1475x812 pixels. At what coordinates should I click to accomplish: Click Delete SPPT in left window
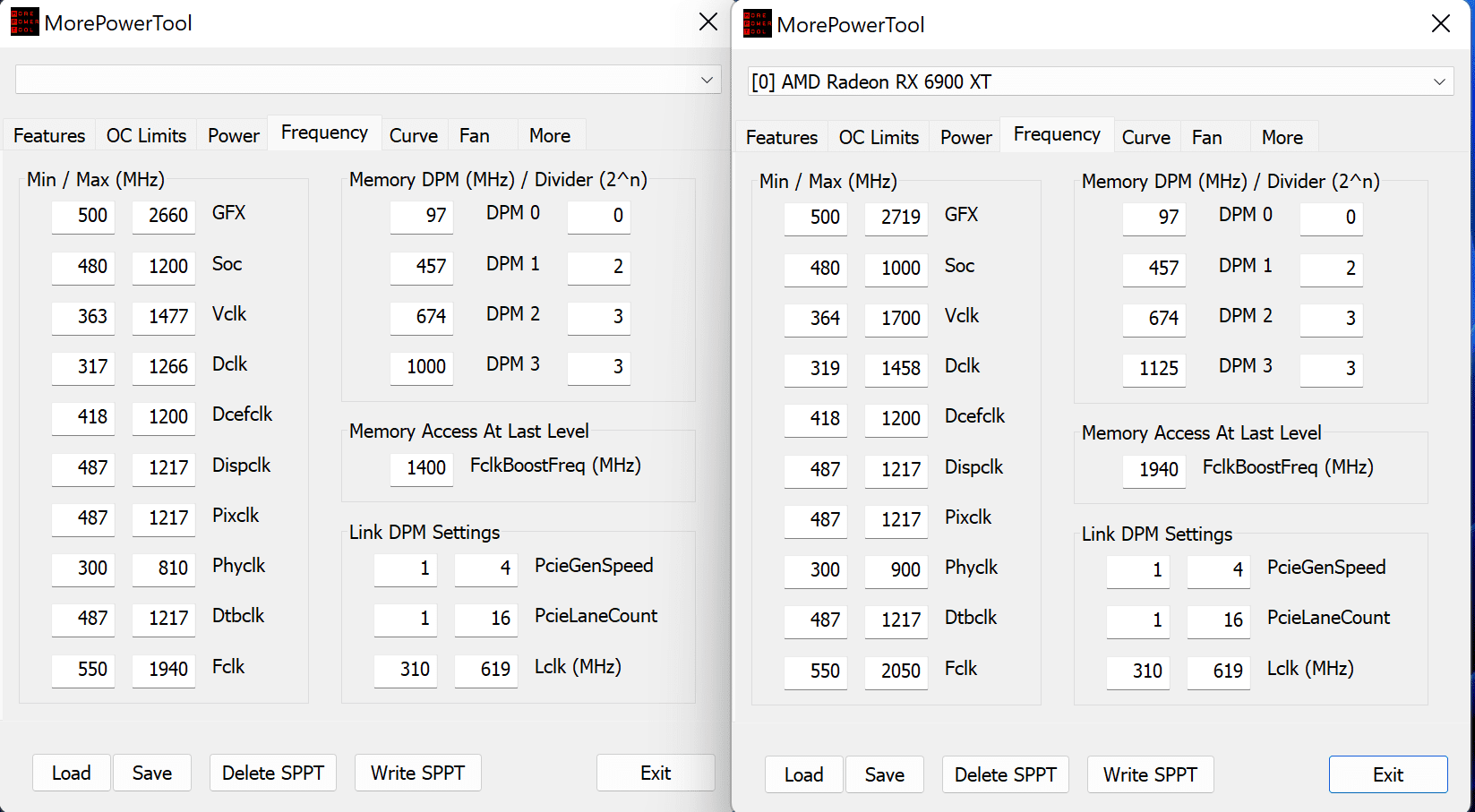pos(273,773)
